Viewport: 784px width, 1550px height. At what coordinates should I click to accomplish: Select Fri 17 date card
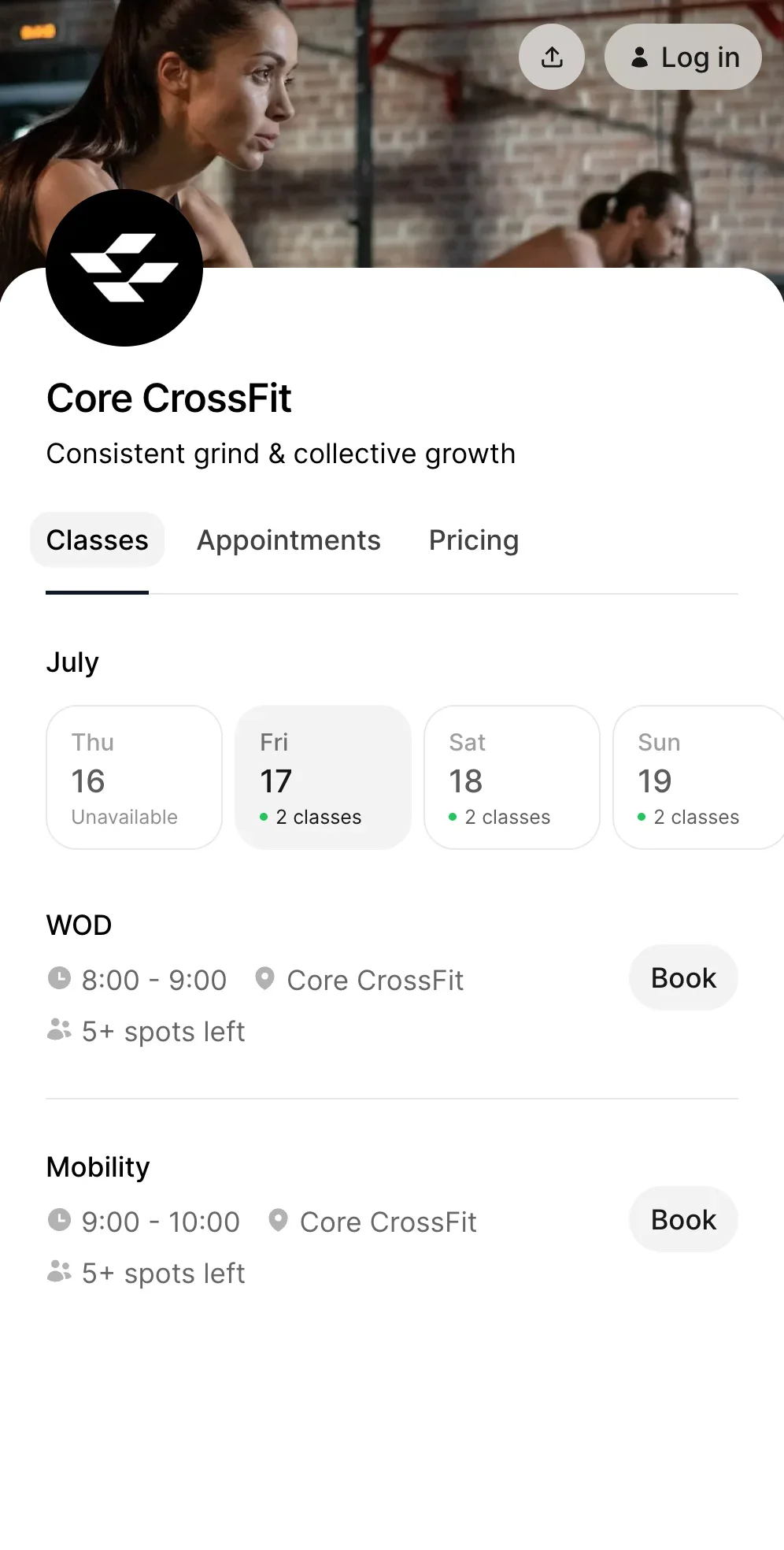click(324, 777)
